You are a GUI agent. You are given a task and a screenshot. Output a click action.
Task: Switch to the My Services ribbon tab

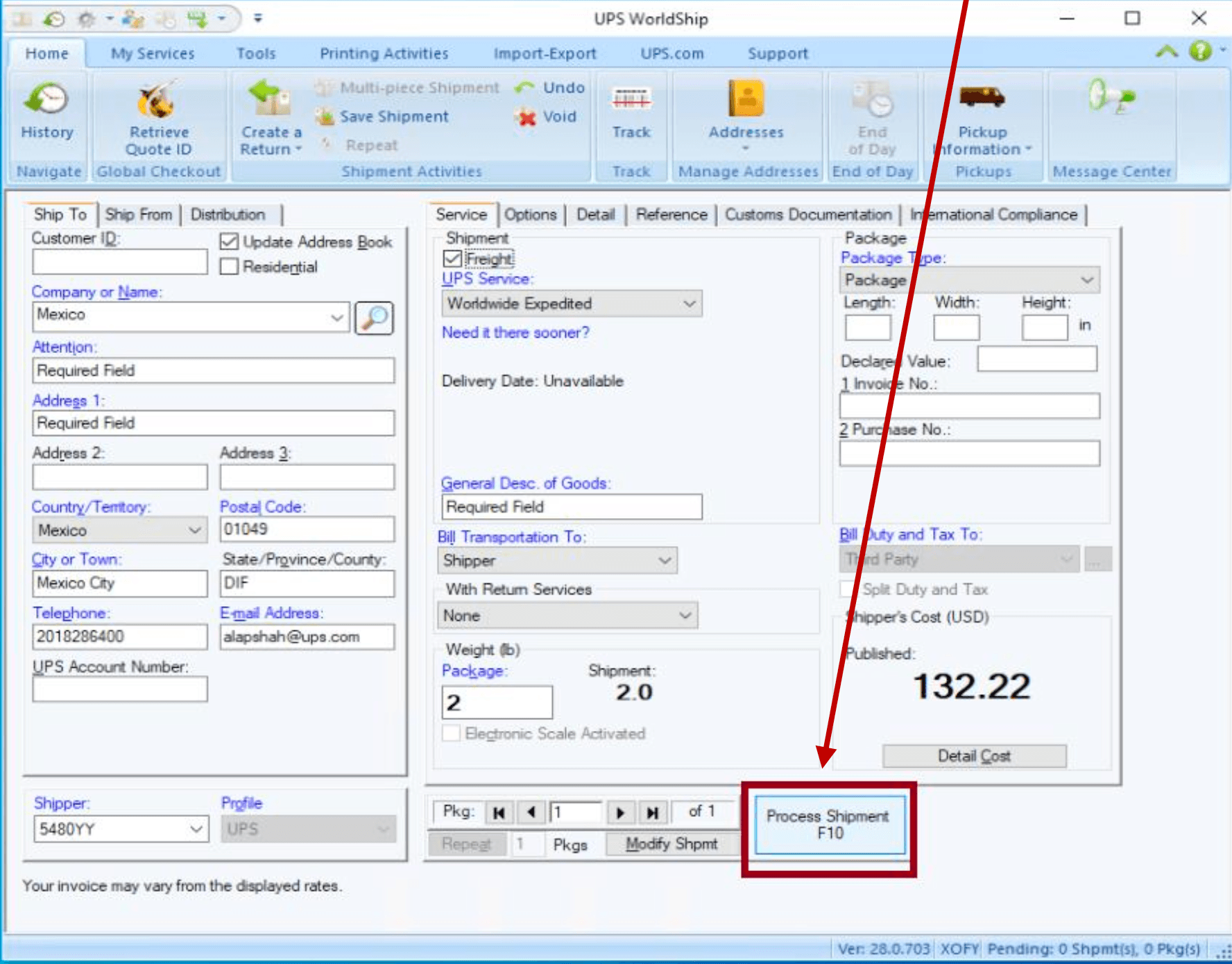pos(153,53)
